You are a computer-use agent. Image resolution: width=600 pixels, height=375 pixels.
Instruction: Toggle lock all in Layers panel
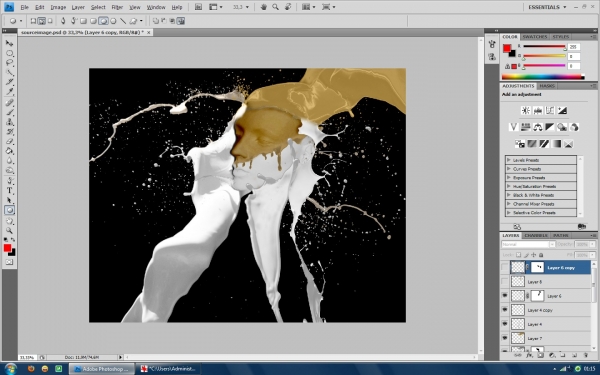coord(541,255)
